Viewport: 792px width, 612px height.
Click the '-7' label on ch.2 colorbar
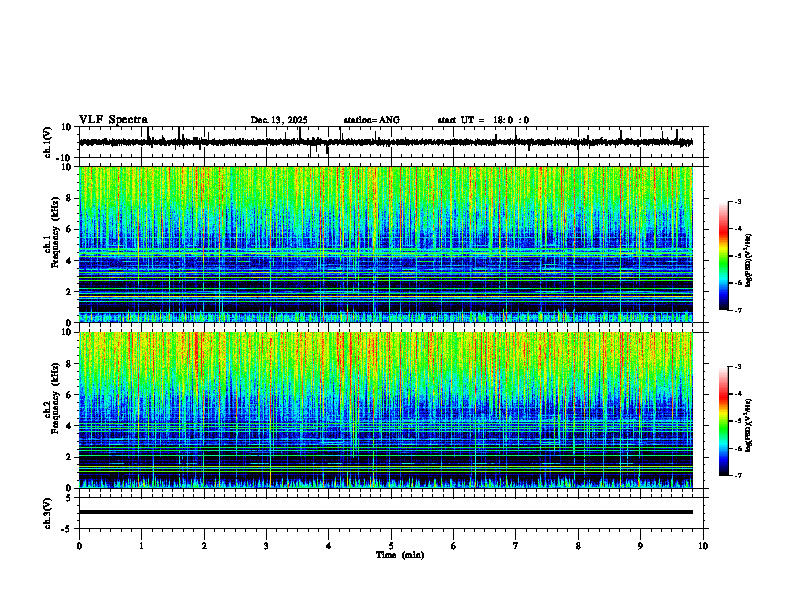click(x=737, y=475)
